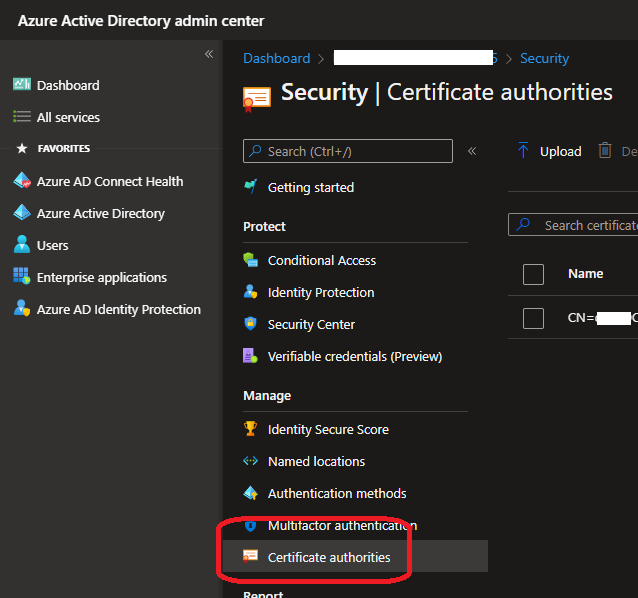Image resolution: width=638 pixels, height=598 pixels.
Task: Collapse the left navigation sidebar
Action: [x=209, y=54]
